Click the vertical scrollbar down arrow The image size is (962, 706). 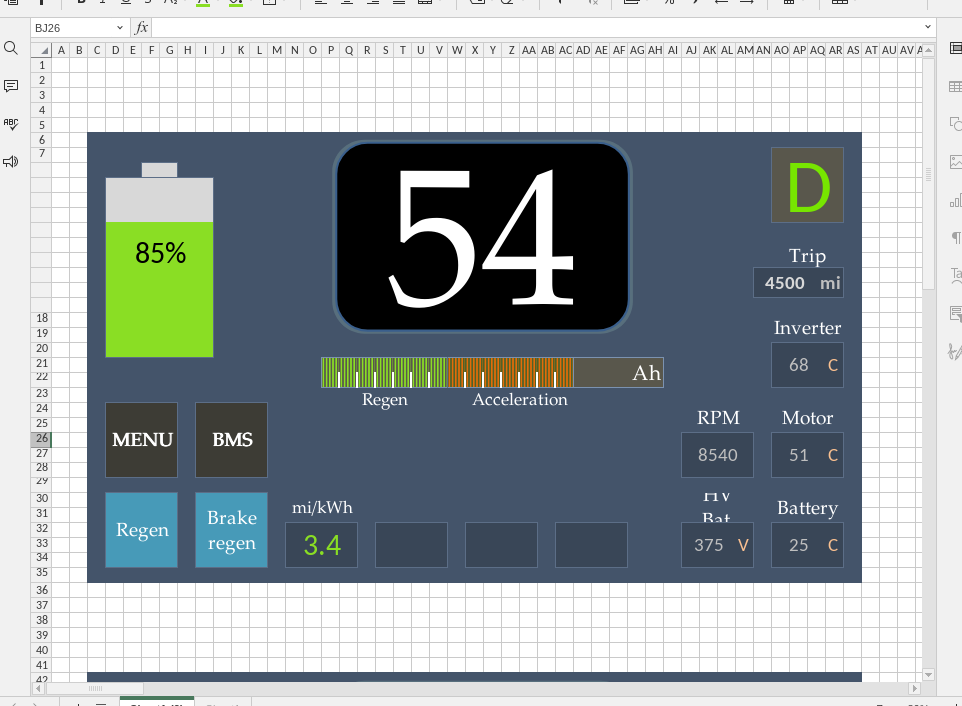(x=928, y=675)
